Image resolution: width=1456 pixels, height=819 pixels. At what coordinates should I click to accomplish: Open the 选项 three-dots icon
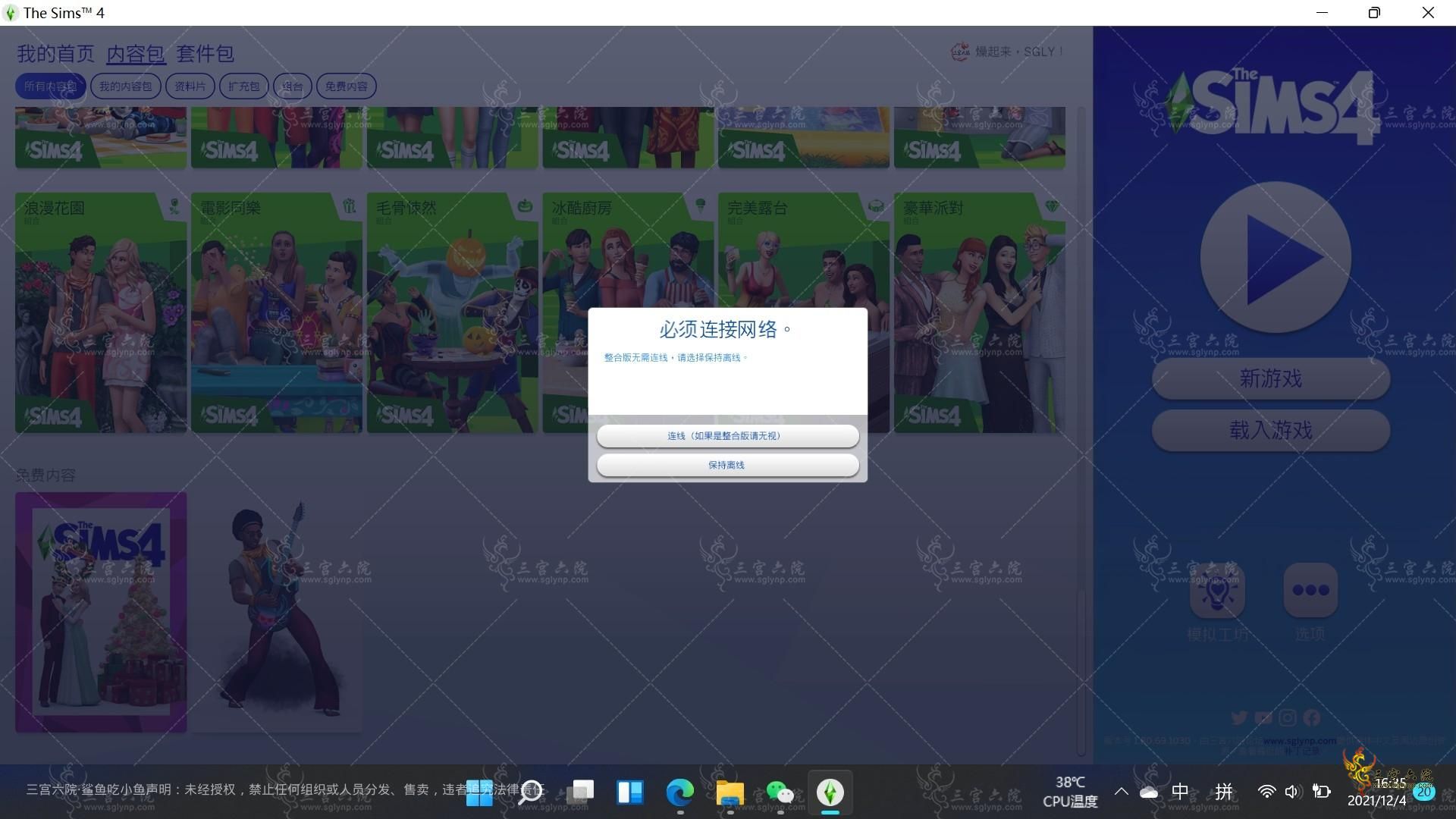(1310, 590)
